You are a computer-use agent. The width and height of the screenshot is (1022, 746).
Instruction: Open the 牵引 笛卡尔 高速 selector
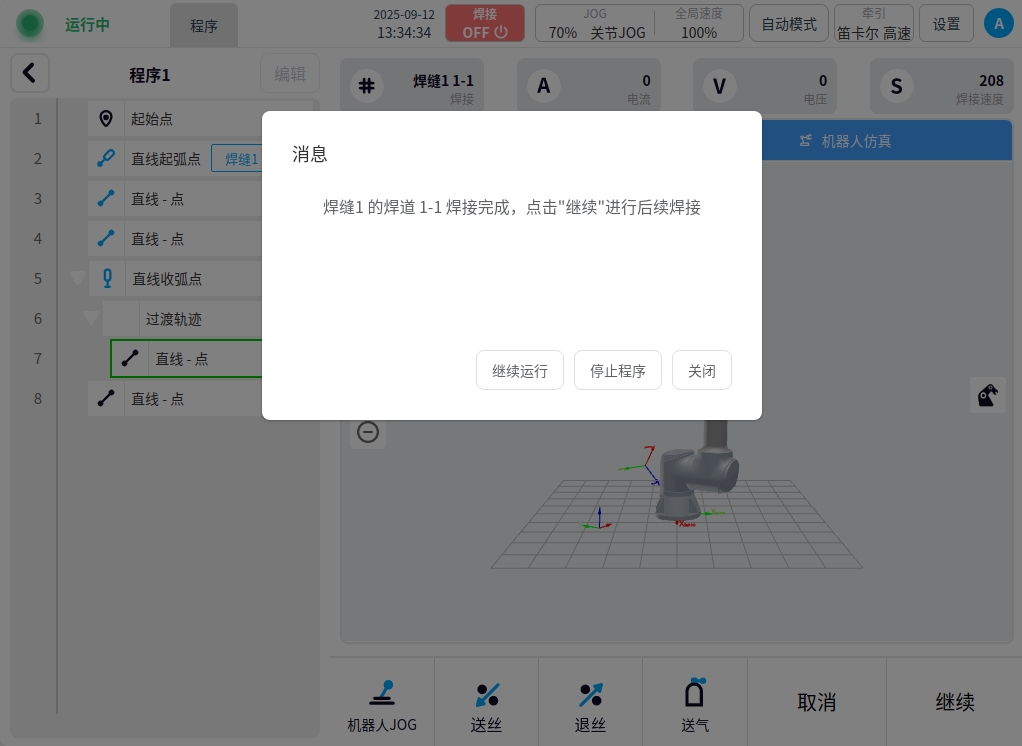tap(873, 24)
